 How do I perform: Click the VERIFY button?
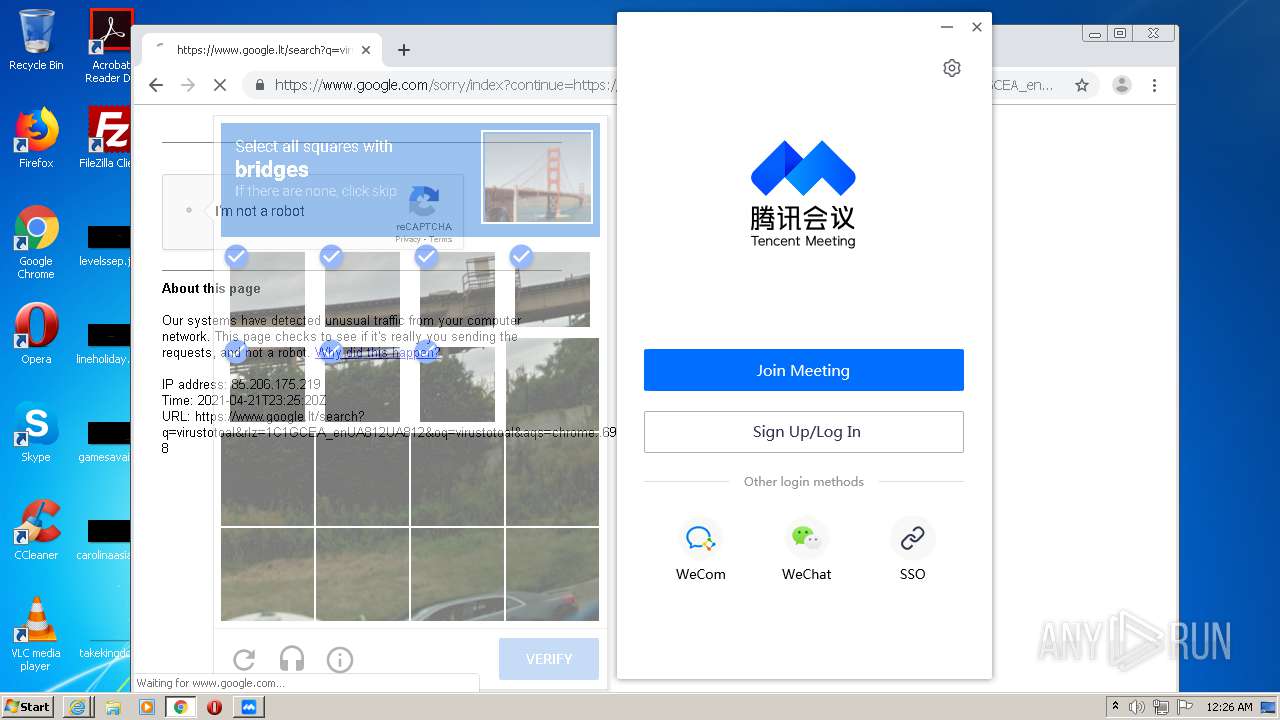click(549, 659)
